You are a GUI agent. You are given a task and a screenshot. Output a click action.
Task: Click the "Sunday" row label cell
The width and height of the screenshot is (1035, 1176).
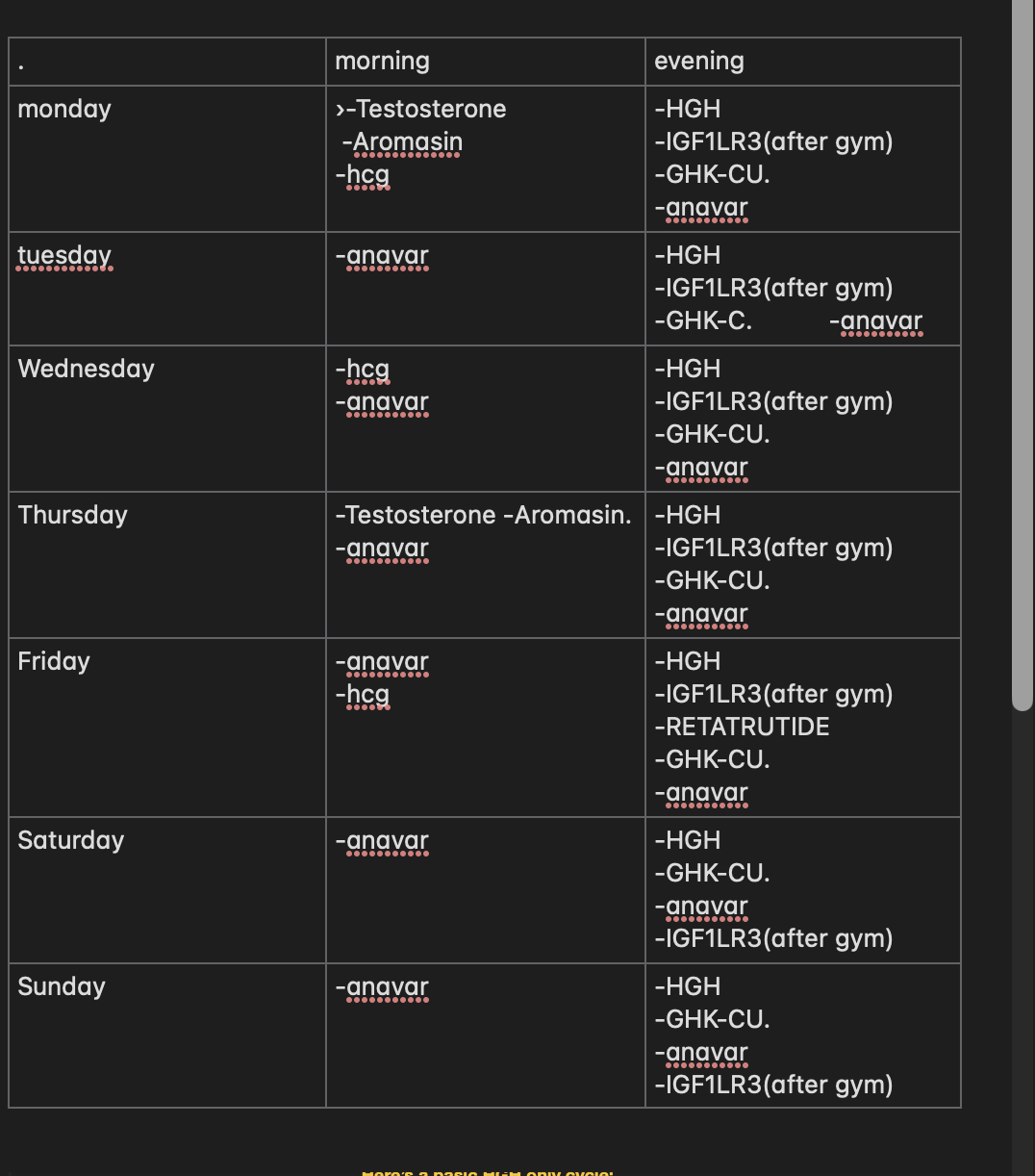tap(62, 987)
